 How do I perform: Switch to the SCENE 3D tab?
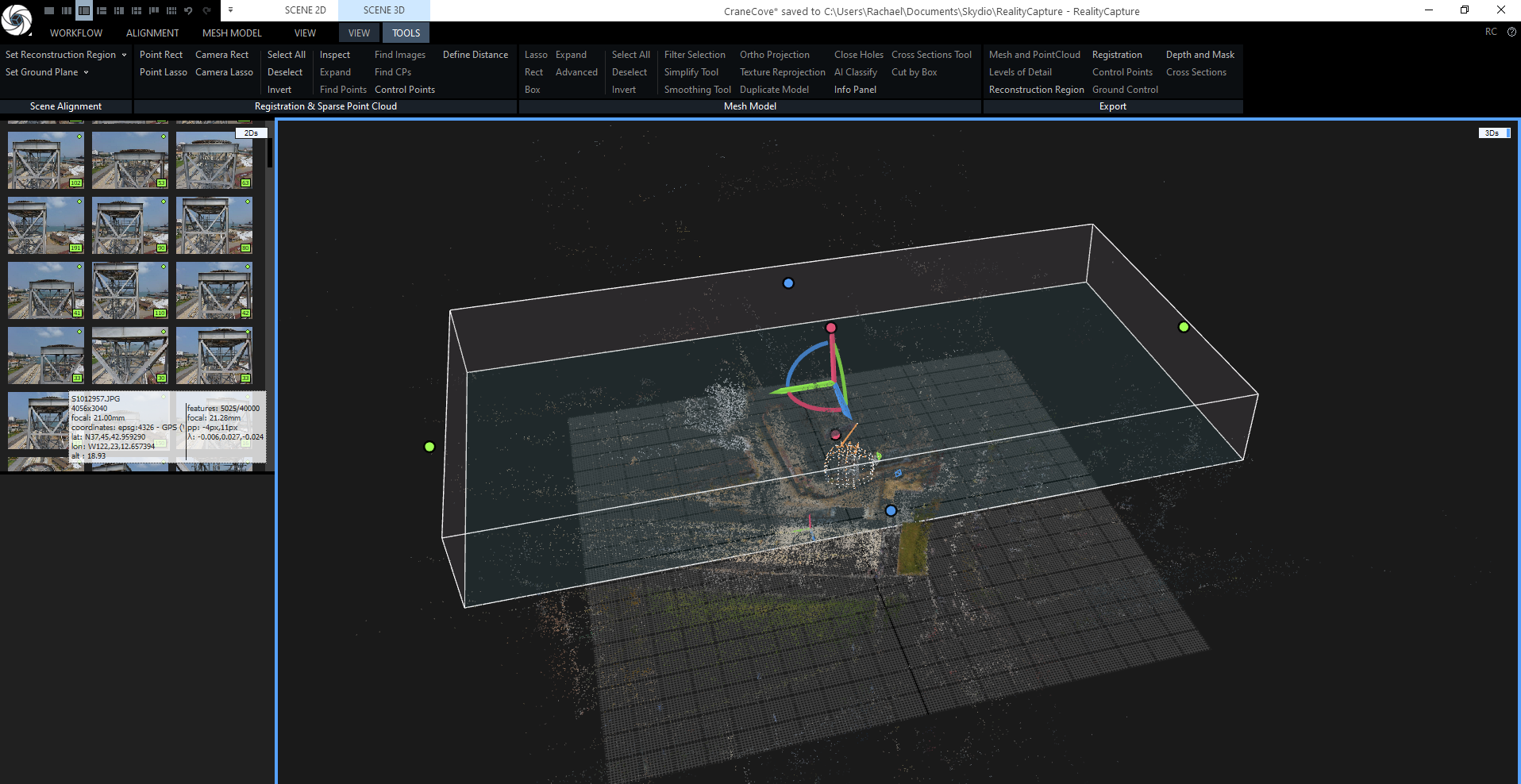click(x=384, y=10)
